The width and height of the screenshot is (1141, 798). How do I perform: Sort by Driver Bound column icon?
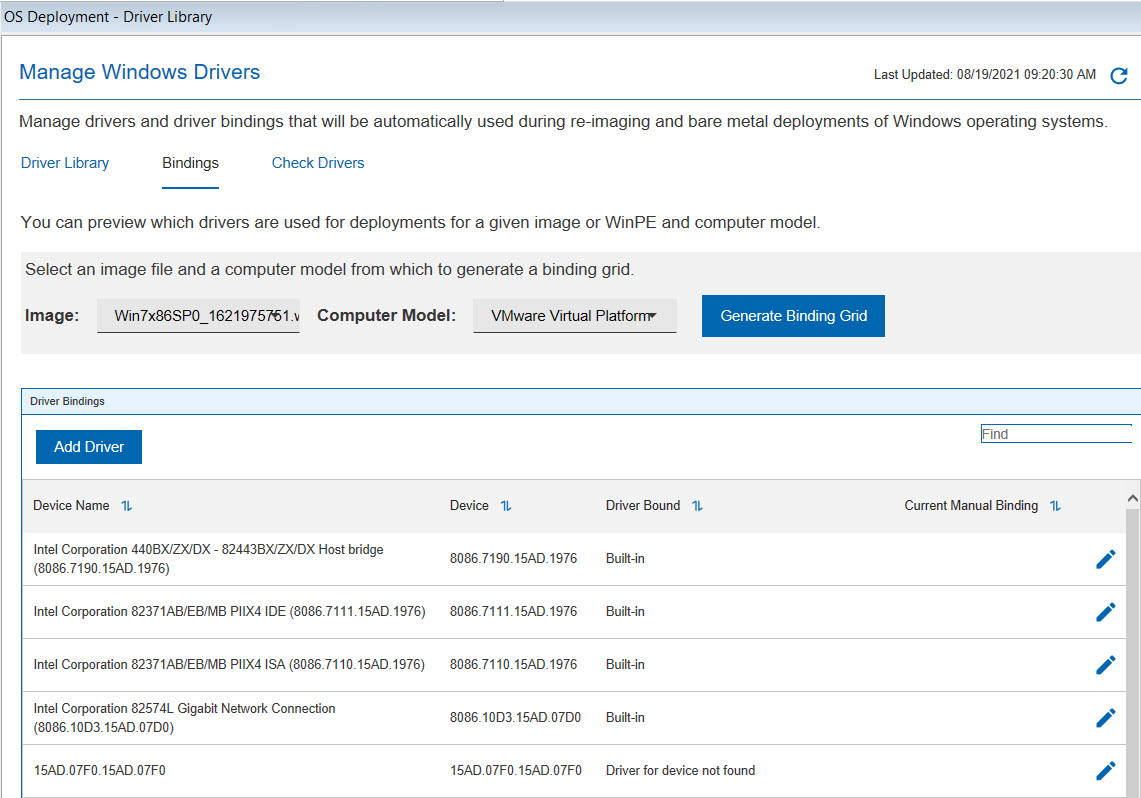[697, 506]
